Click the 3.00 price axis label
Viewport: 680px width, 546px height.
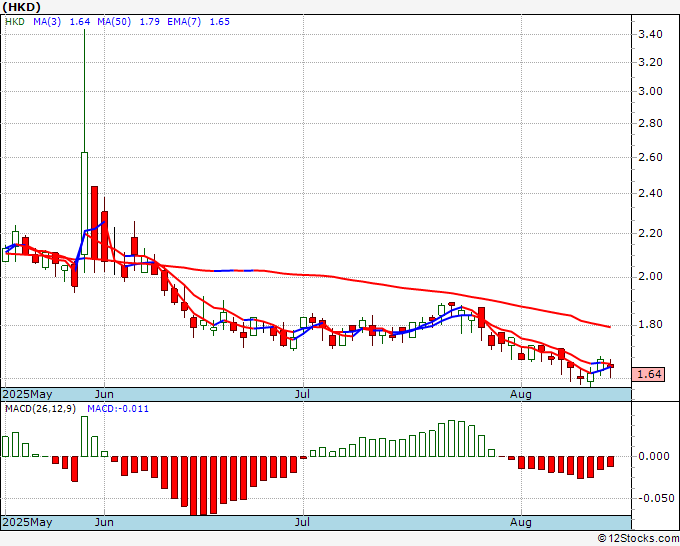click(x=651, y=91)
